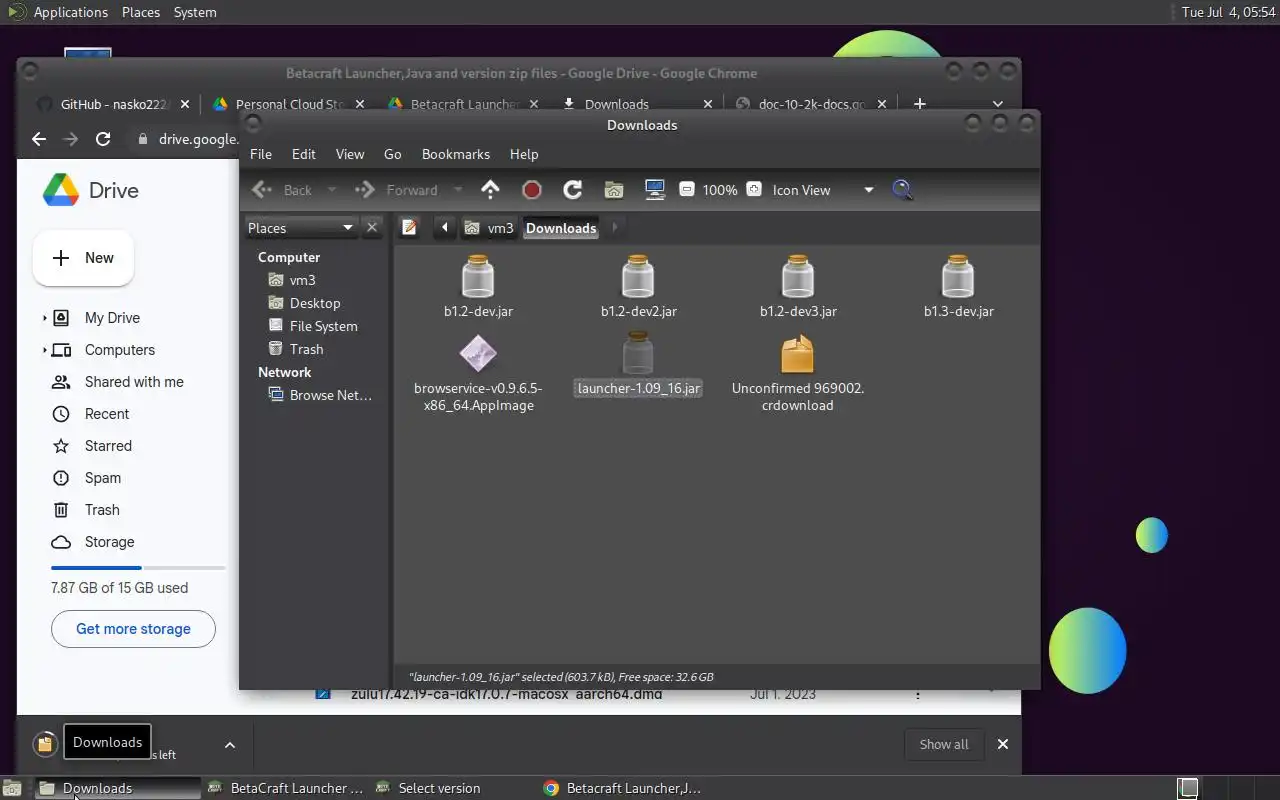This screenshot has height=800, width=1280.
Task: Switch to BetaCraft Launcher taskbar window
Action: (287, 788)
